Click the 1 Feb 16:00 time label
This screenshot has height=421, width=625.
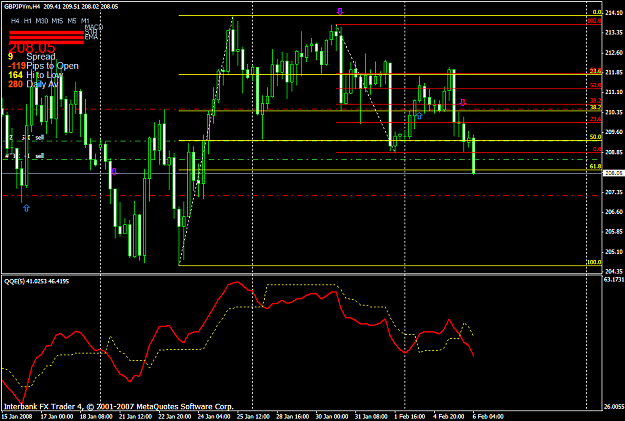pyautogui.click(x=410, y=416)
